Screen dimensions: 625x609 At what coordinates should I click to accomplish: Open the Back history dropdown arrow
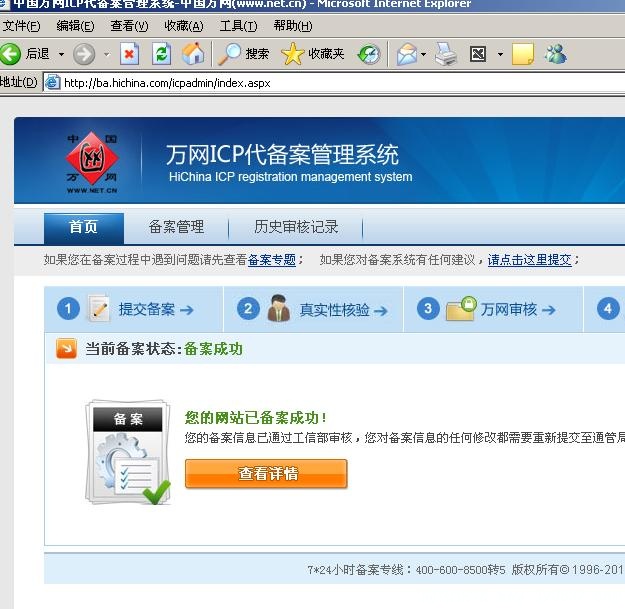pyautogui.click(x=61, y=54)
